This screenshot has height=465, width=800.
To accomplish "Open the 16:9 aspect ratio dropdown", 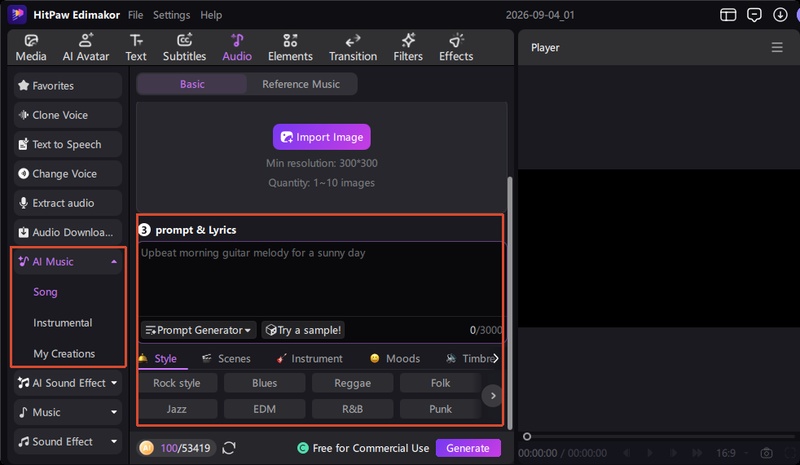I will pos(731,453).
